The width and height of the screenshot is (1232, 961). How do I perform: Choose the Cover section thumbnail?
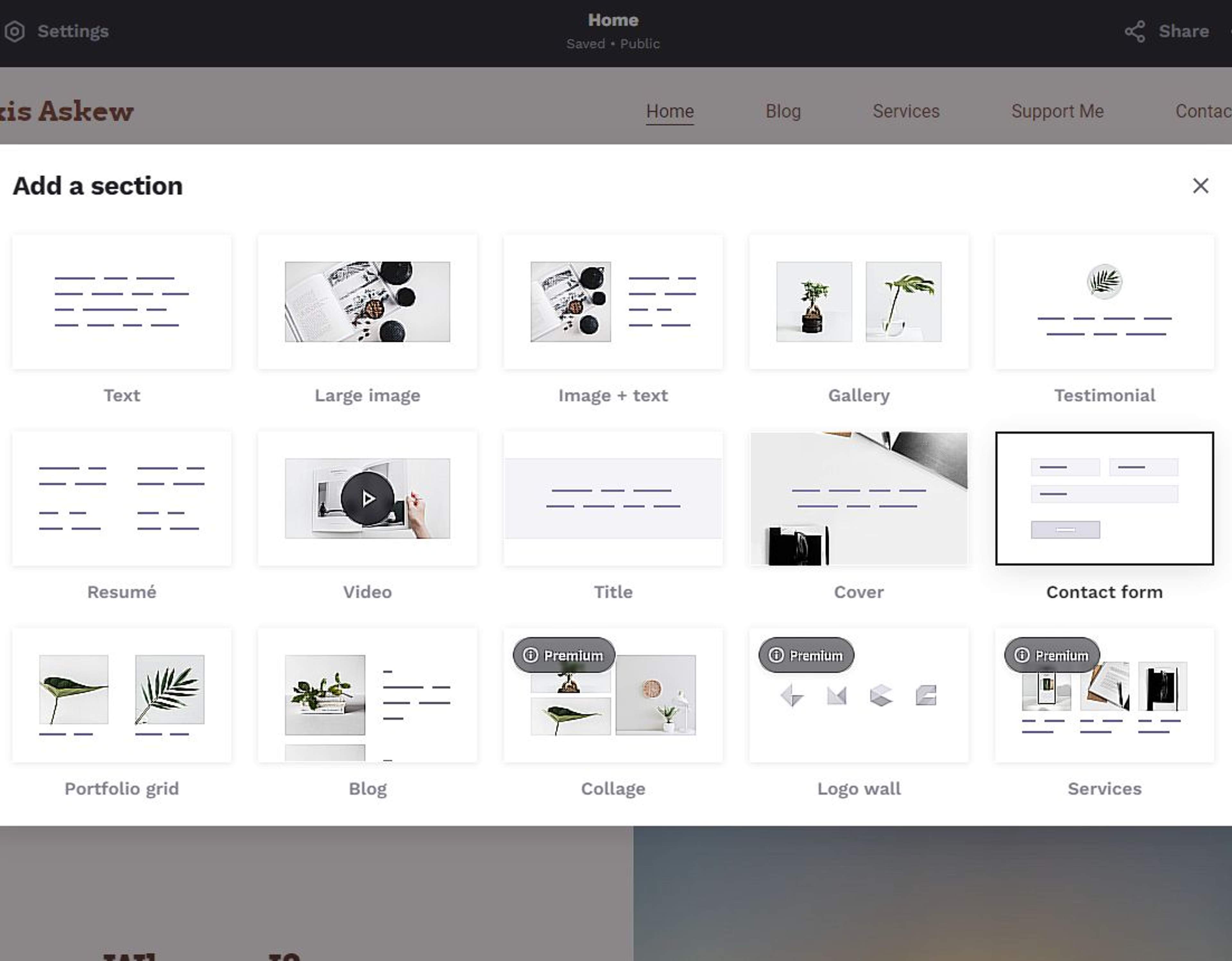coord(859,499)
